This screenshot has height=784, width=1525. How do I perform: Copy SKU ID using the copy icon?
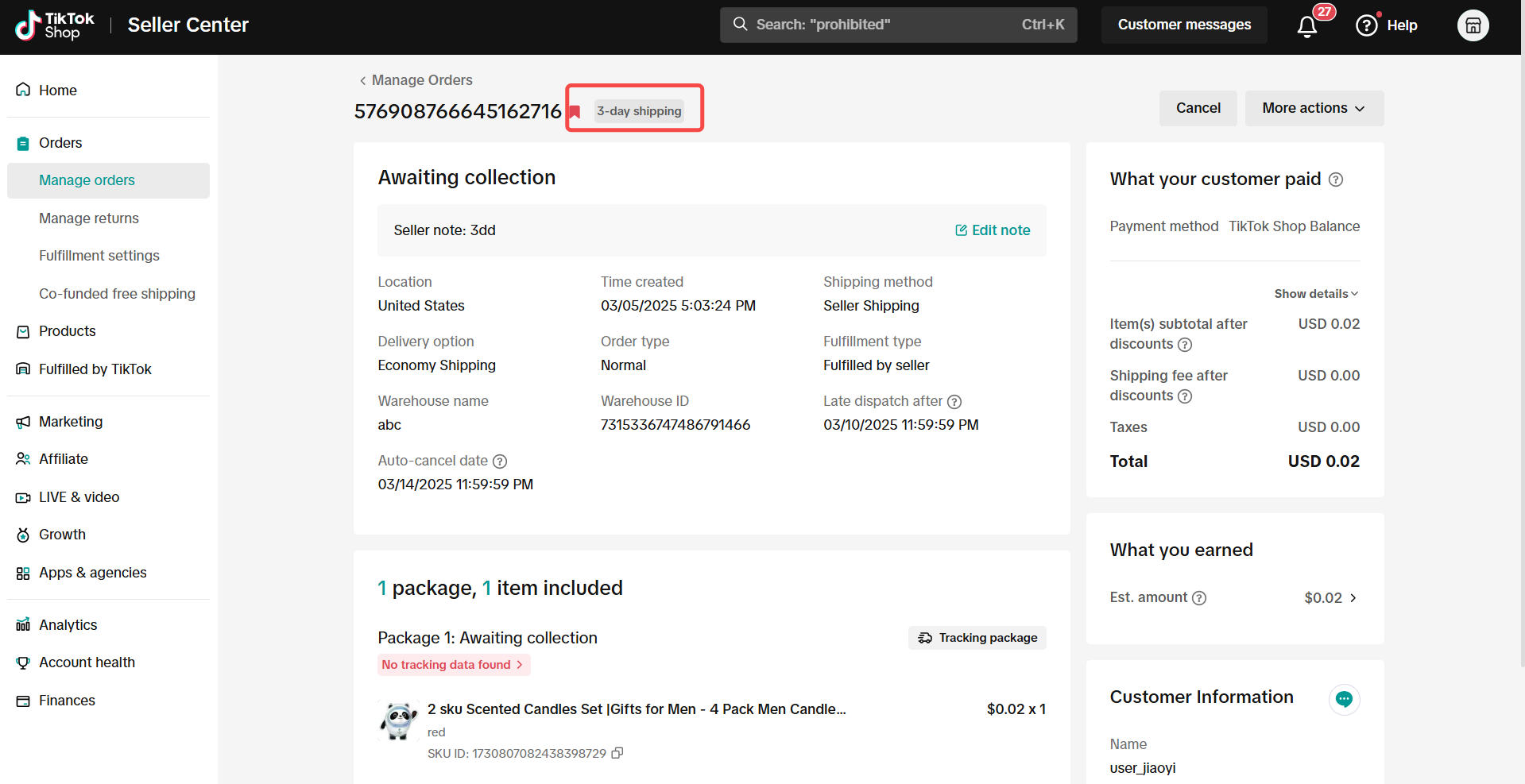[x=617, y=753]
